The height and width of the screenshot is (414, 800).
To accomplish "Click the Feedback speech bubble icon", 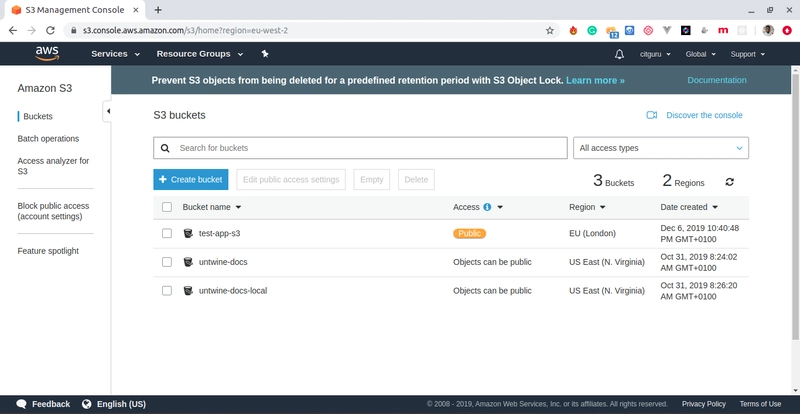I will point(21,404).
